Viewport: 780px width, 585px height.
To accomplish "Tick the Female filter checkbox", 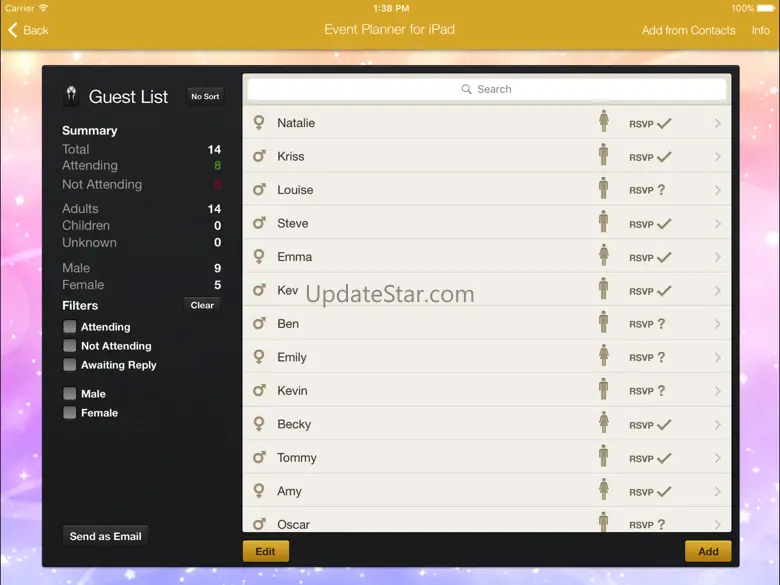I will [70, 413].
